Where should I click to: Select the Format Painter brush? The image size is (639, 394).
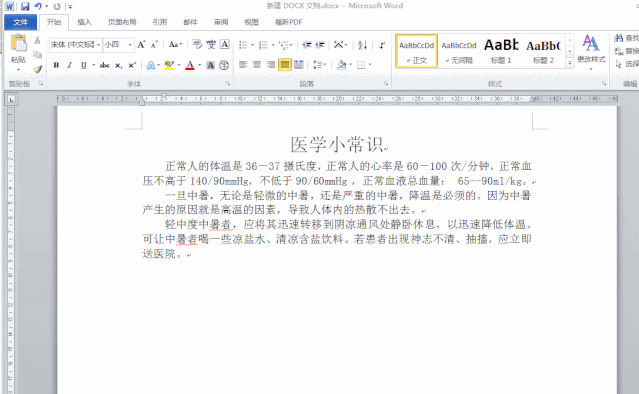click(x=37, y=69)
